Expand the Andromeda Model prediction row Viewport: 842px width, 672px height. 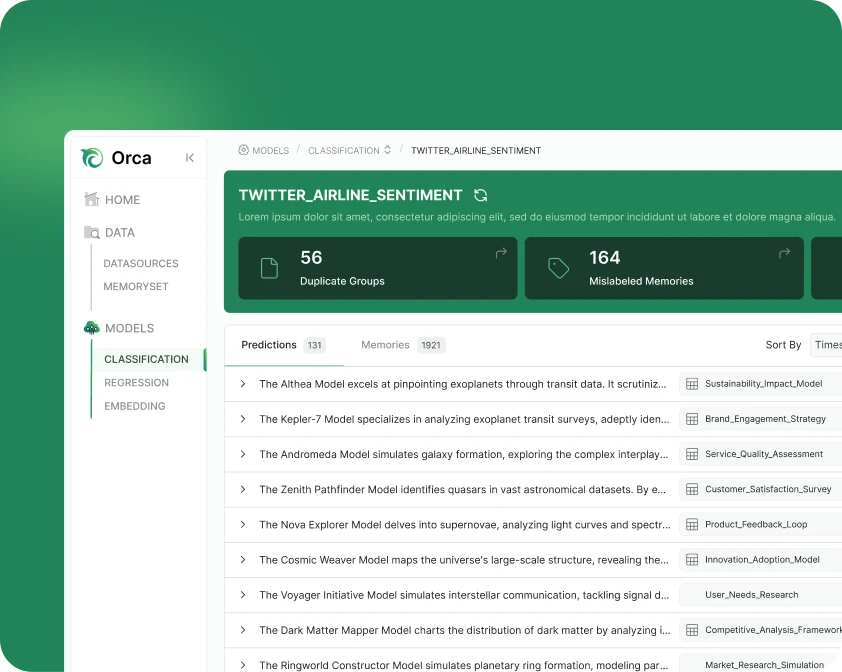point(243,454)
